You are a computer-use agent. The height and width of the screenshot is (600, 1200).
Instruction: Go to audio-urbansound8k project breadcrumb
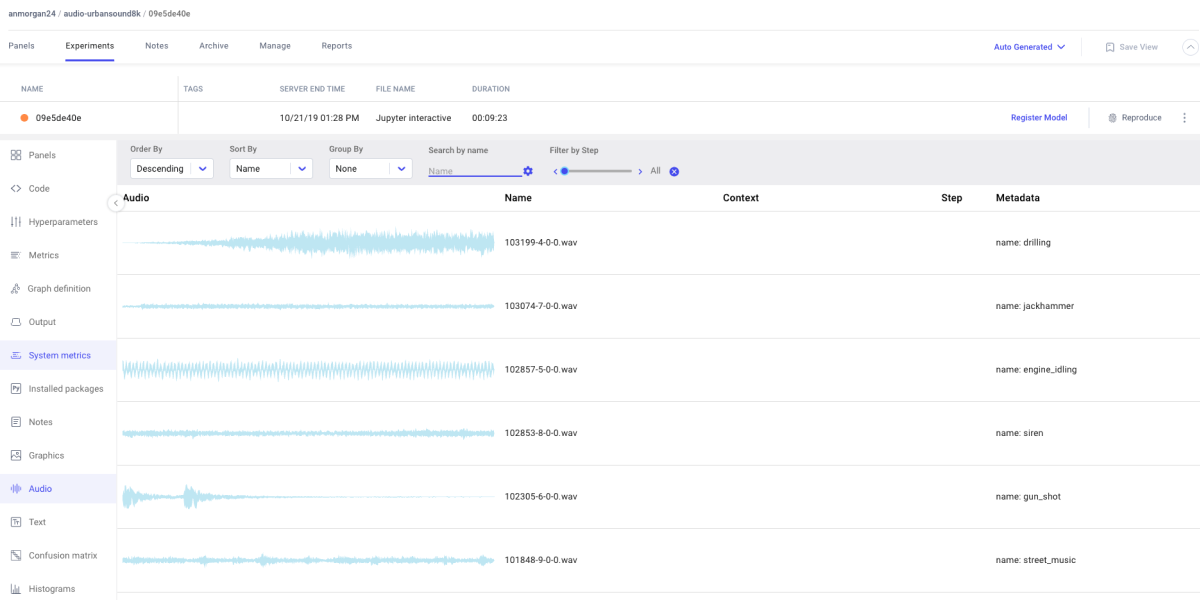coord(102,14)
